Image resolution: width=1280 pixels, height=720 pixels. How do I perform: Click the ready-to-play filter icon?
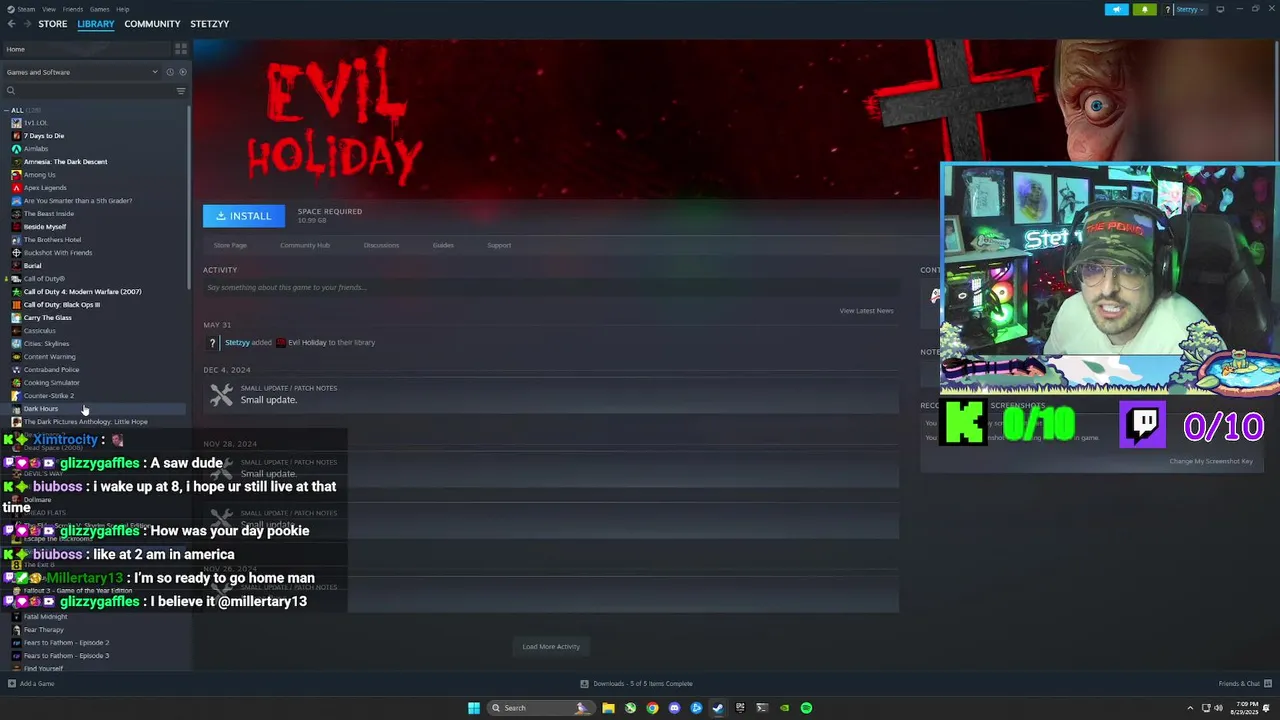click(x=182, y=72)
